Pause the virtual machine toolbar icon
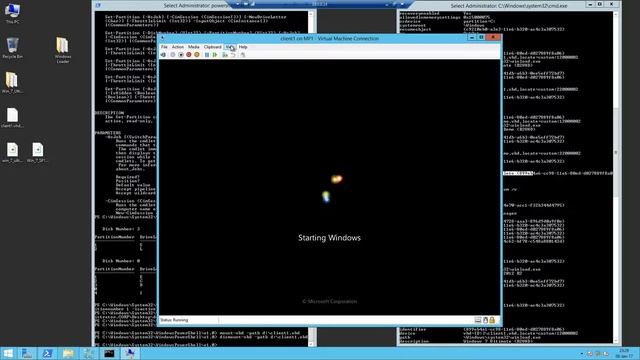This screenshot has height=360, width=640. [x=207, y=55]
